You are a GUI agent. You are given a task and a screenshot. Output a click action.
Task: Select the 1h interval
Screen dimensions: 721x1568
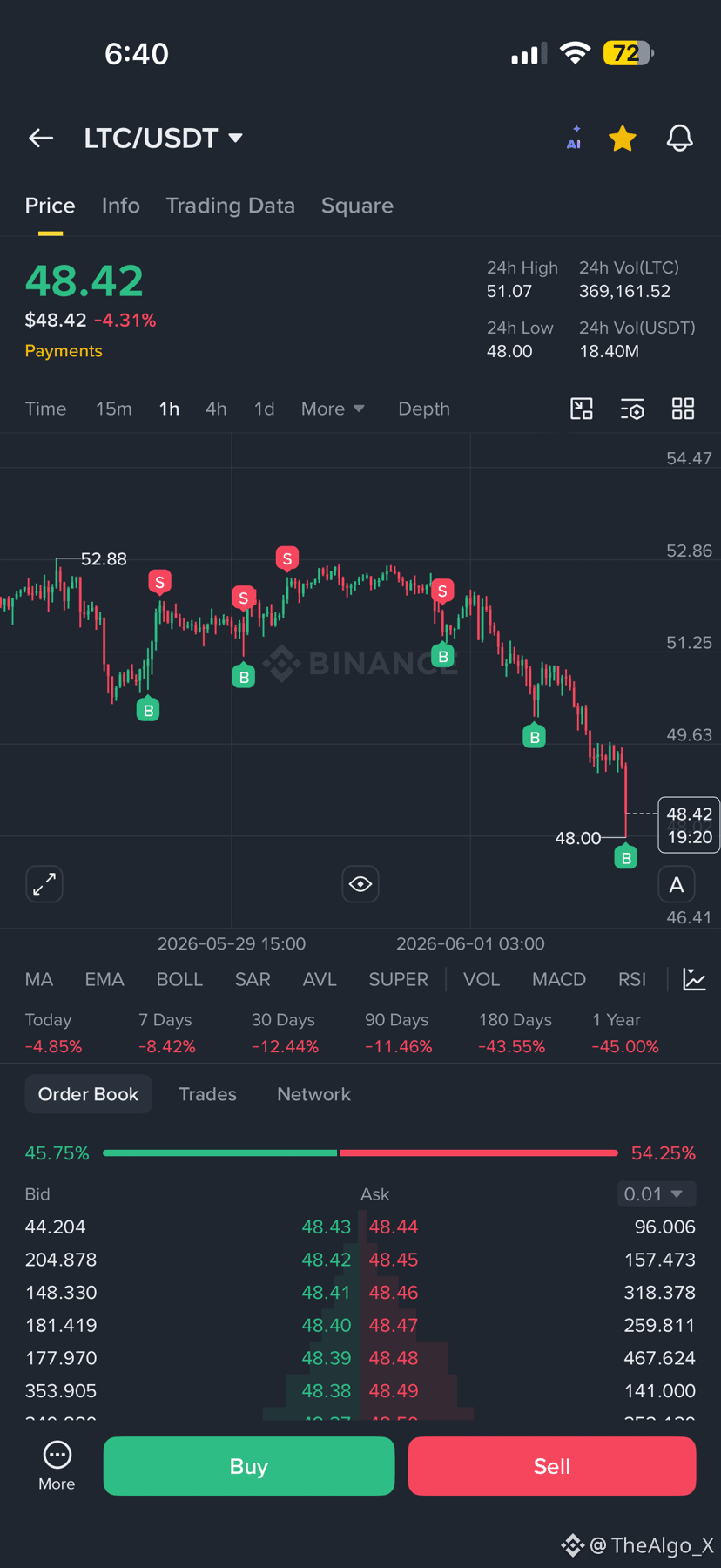(169, 409)
